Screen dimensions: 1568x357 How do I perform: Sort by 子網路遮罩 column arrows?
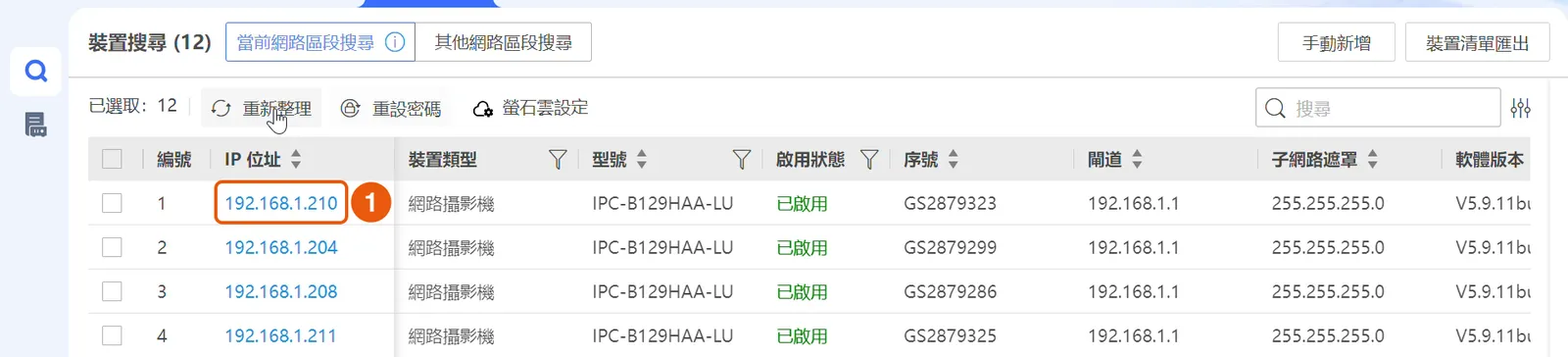tap(1372, 159)
